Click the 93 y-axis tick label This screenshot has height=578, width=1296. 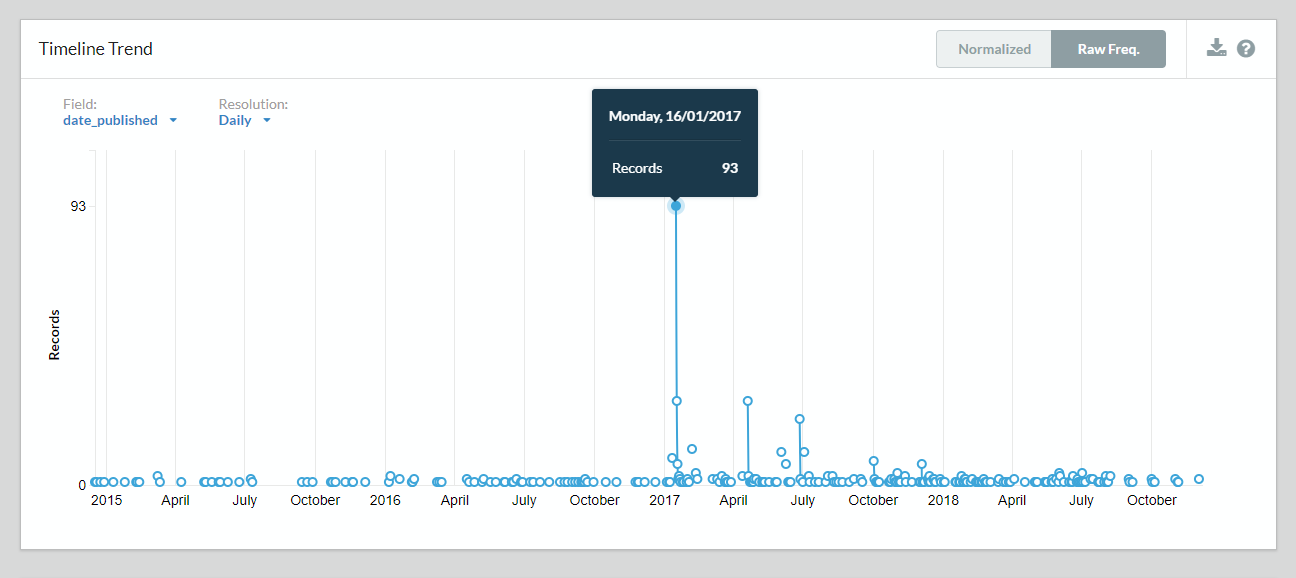tap(78, 206)
